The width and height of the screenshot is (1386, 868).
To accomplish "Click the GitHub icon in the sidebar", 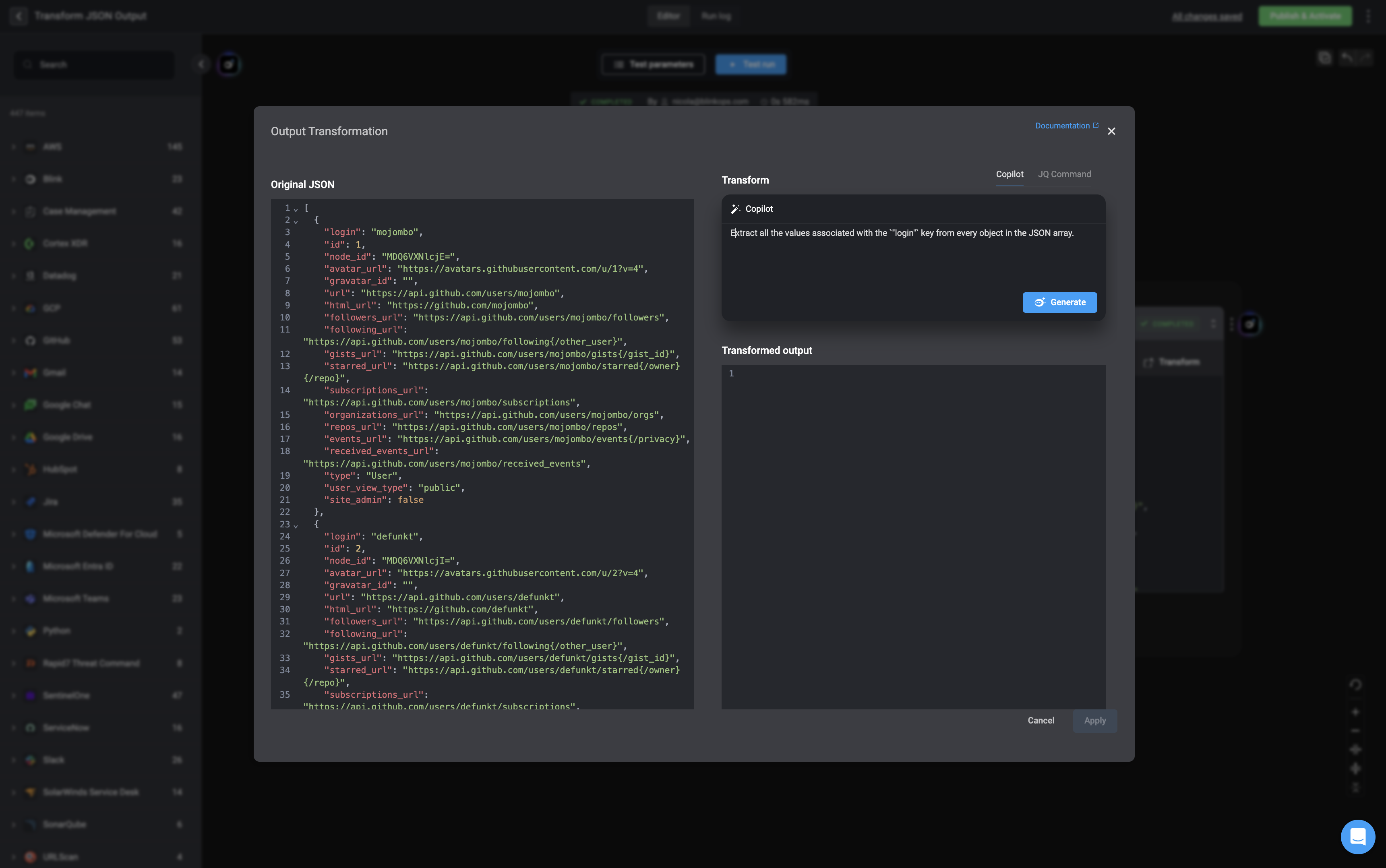I will (x=31, y=341).
